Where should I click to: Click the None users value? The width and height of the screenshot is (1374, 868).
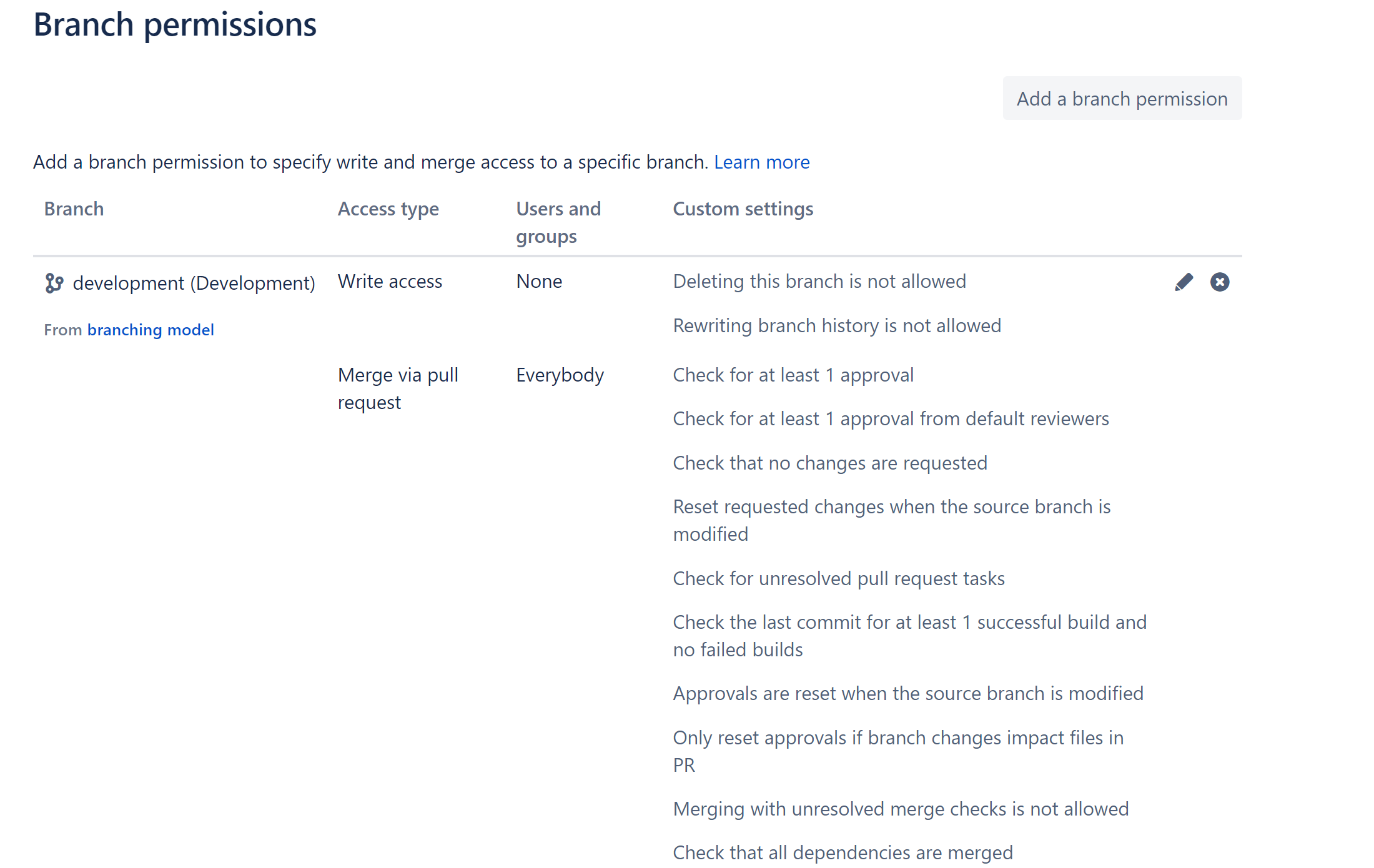pos(539,282)
